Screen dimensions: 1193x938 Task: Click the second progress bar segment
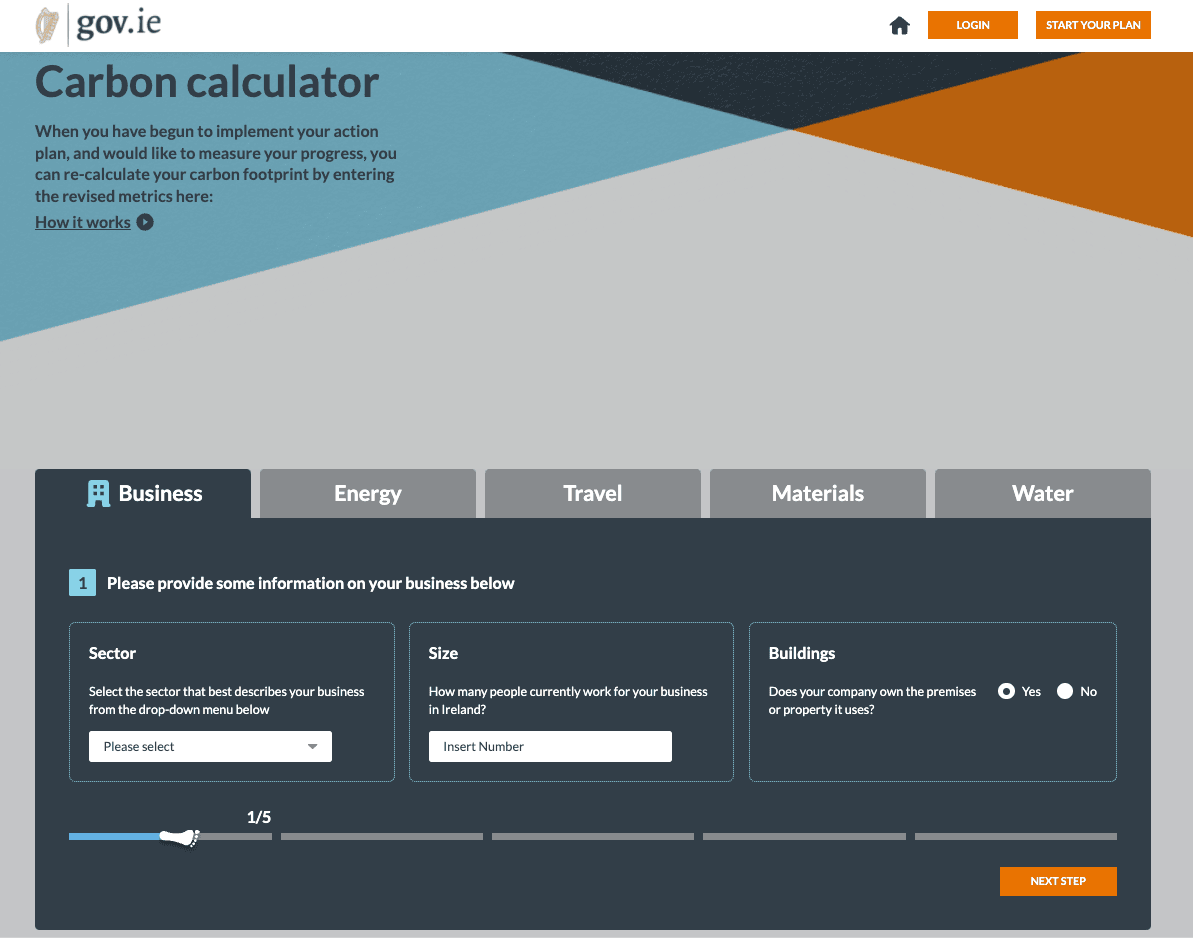381,837
